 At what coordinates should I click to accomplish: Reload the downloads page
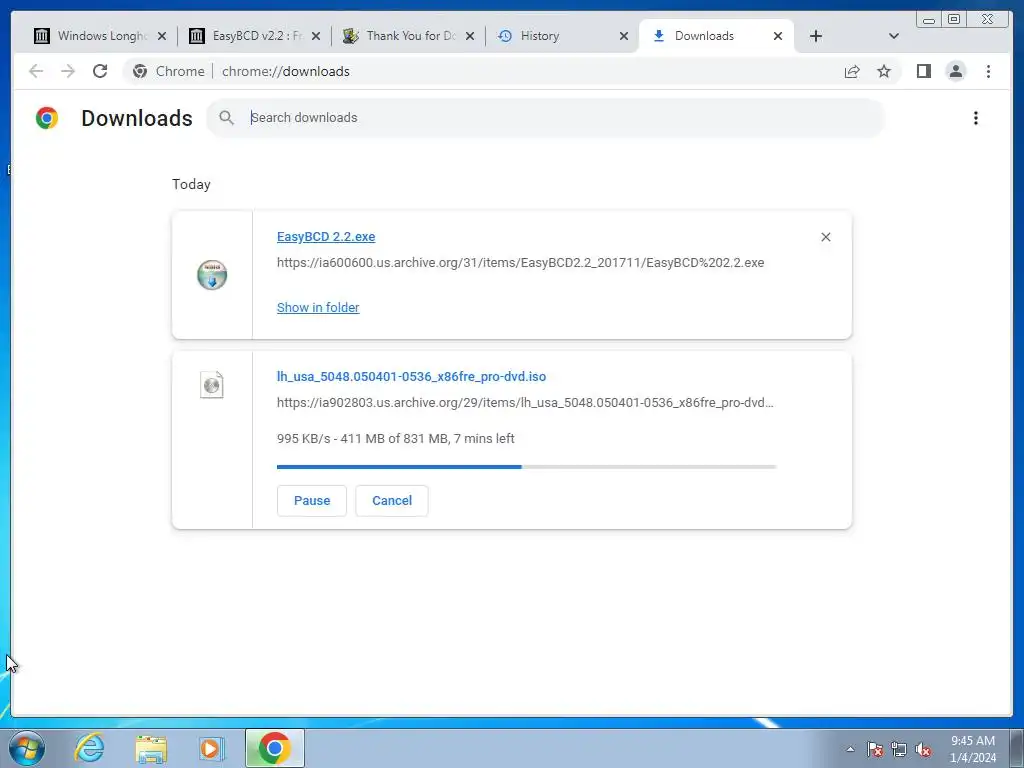(100, 71)
